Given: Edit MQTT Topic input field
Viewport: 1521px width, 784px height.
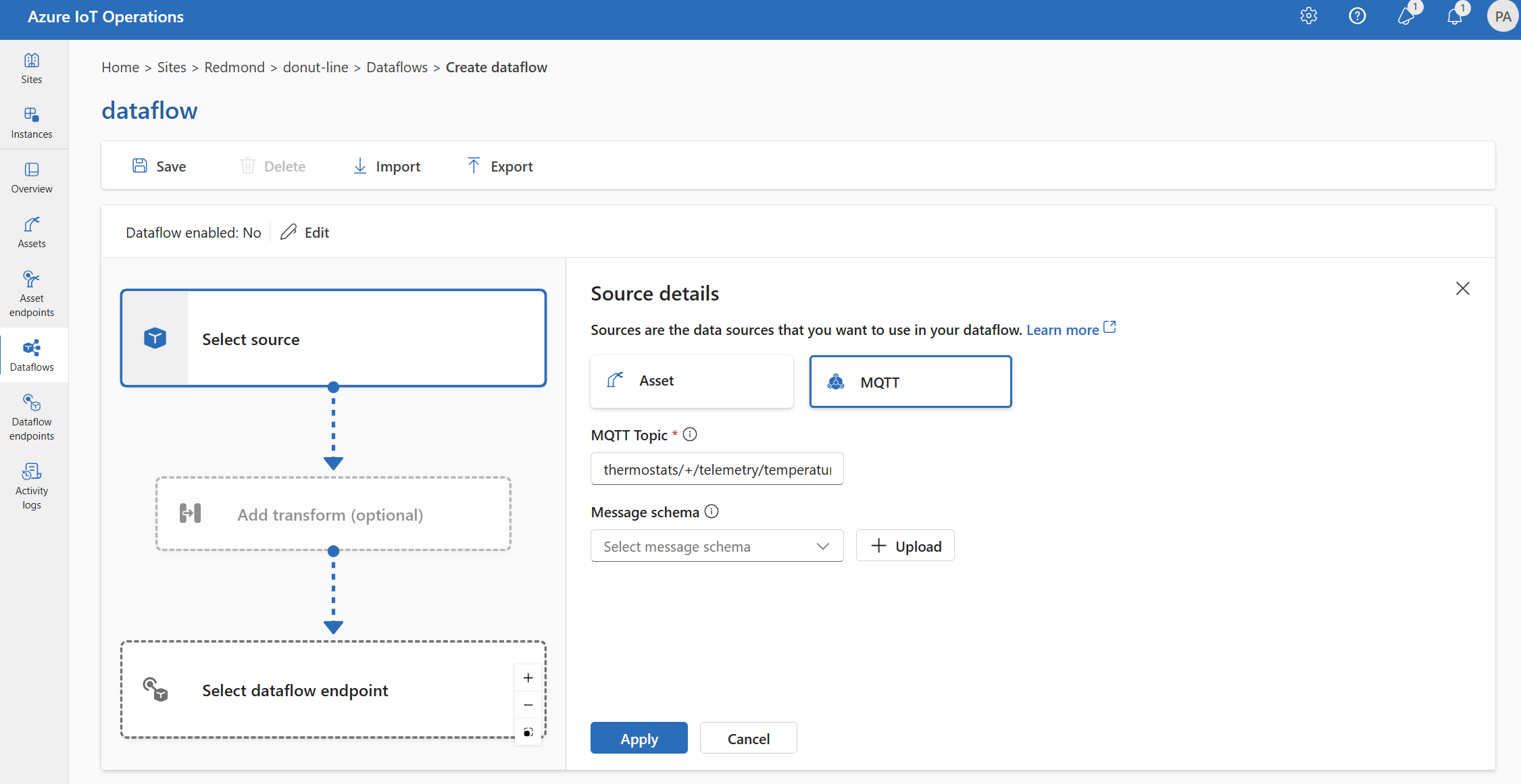Looking at the screenshot, I should tap(715, 468).
